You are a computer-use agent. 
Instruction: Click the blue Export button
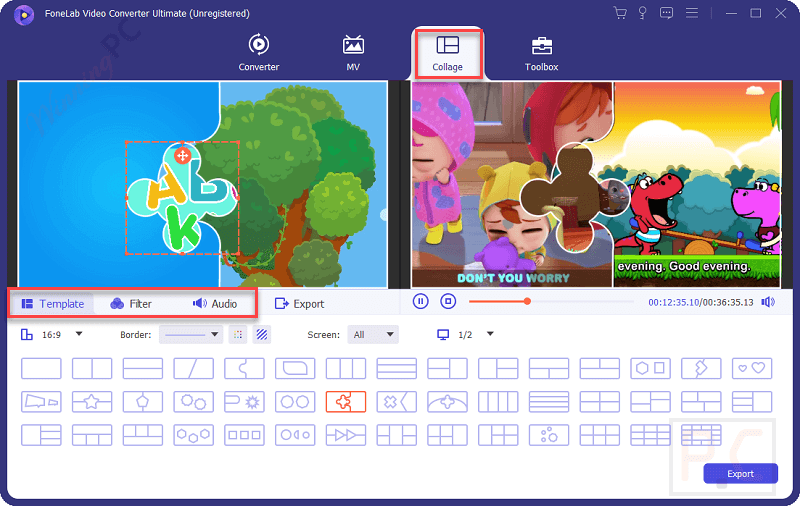point(740,474)
